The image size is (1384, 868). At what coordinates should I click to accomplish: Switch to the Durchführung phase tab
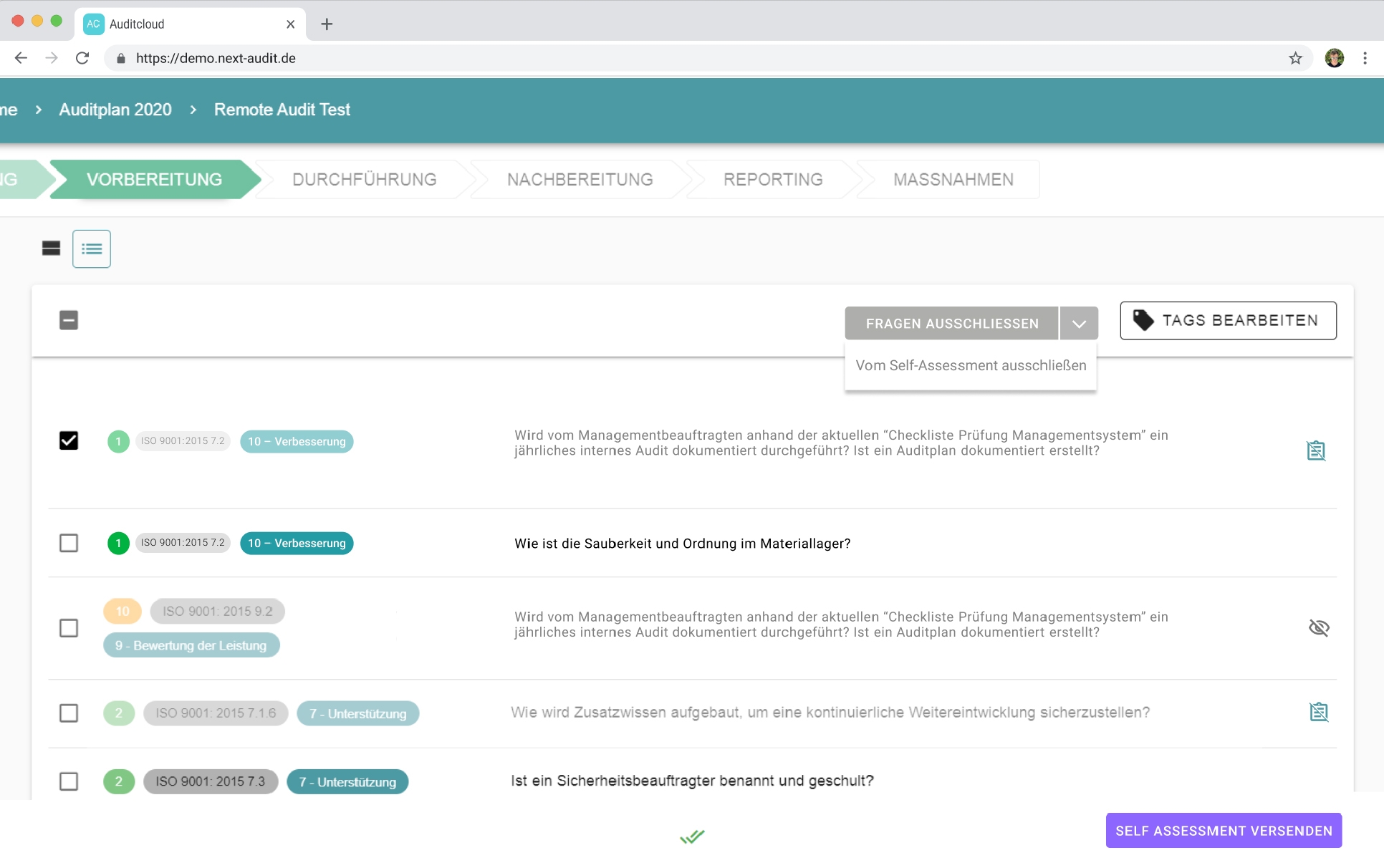tap(364, 179)
